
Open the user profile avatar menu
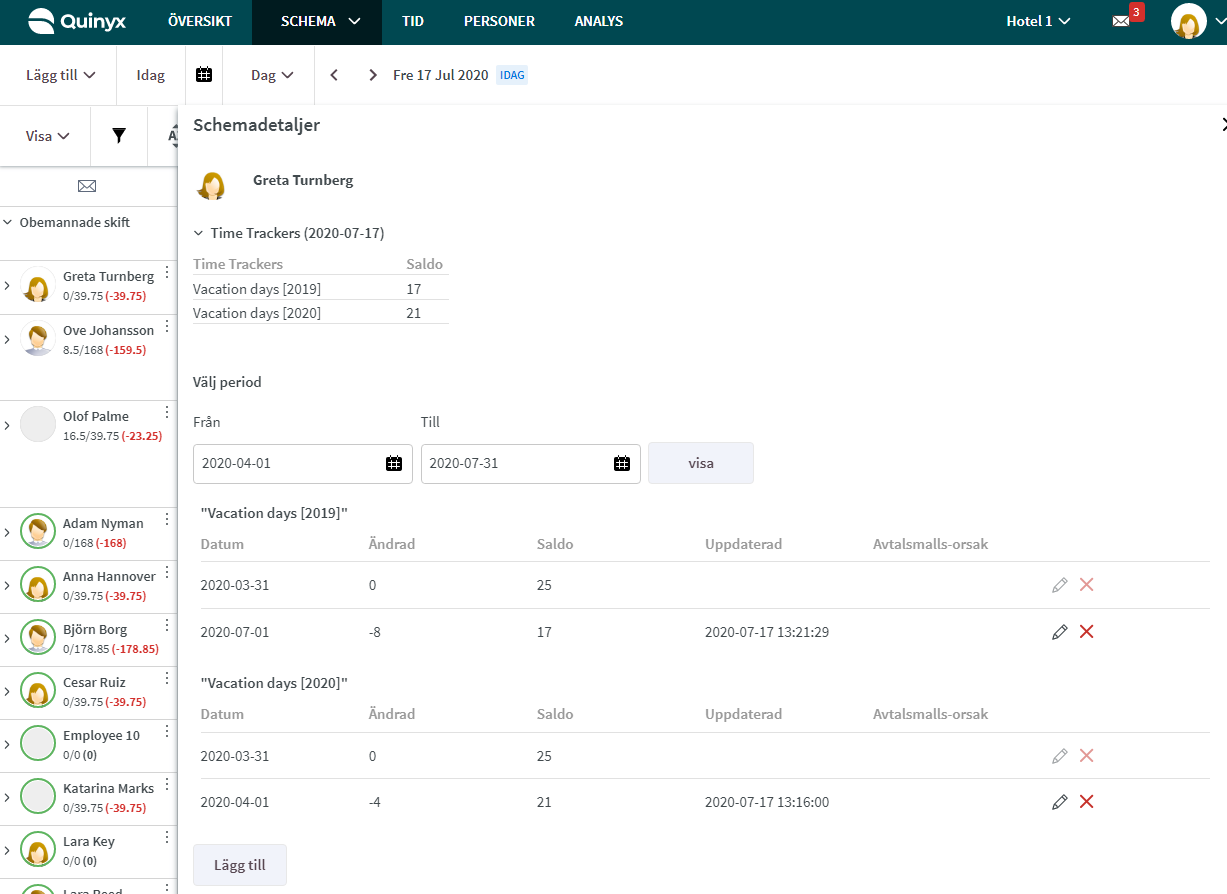[x=1188, y=21]
